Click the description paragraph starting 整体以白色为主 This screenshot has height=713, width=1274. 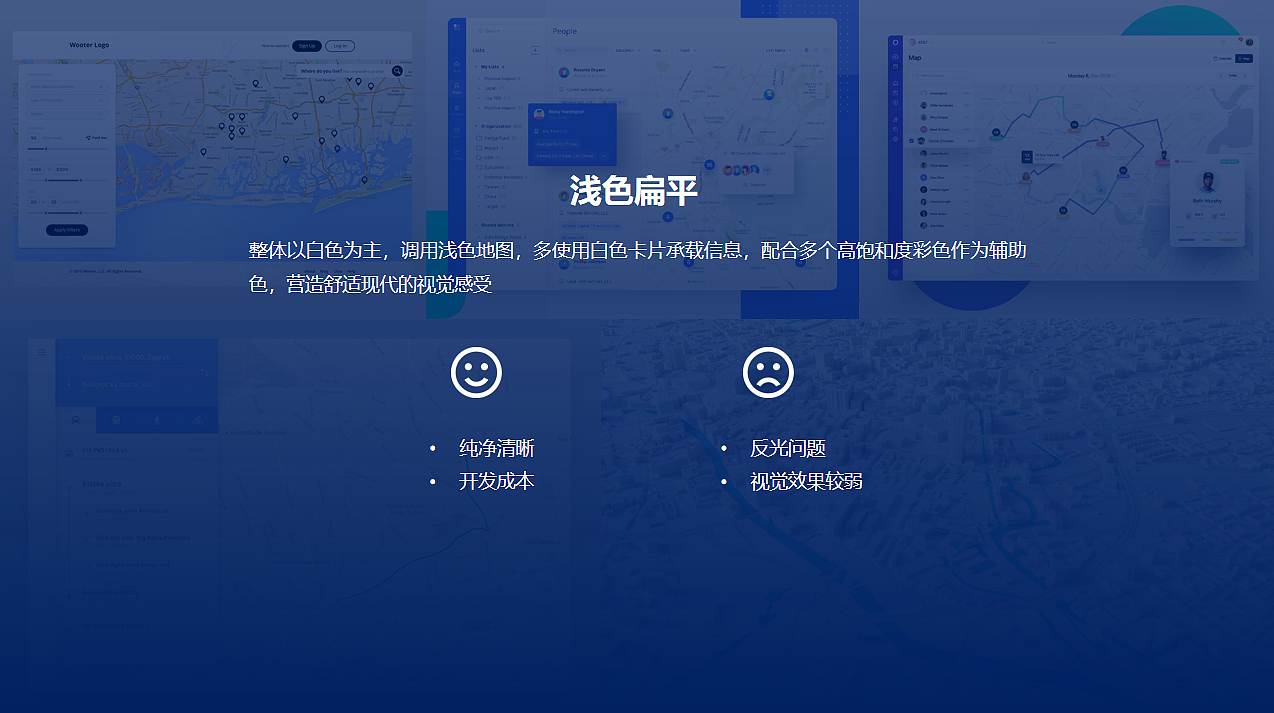(x=637, y=267)
